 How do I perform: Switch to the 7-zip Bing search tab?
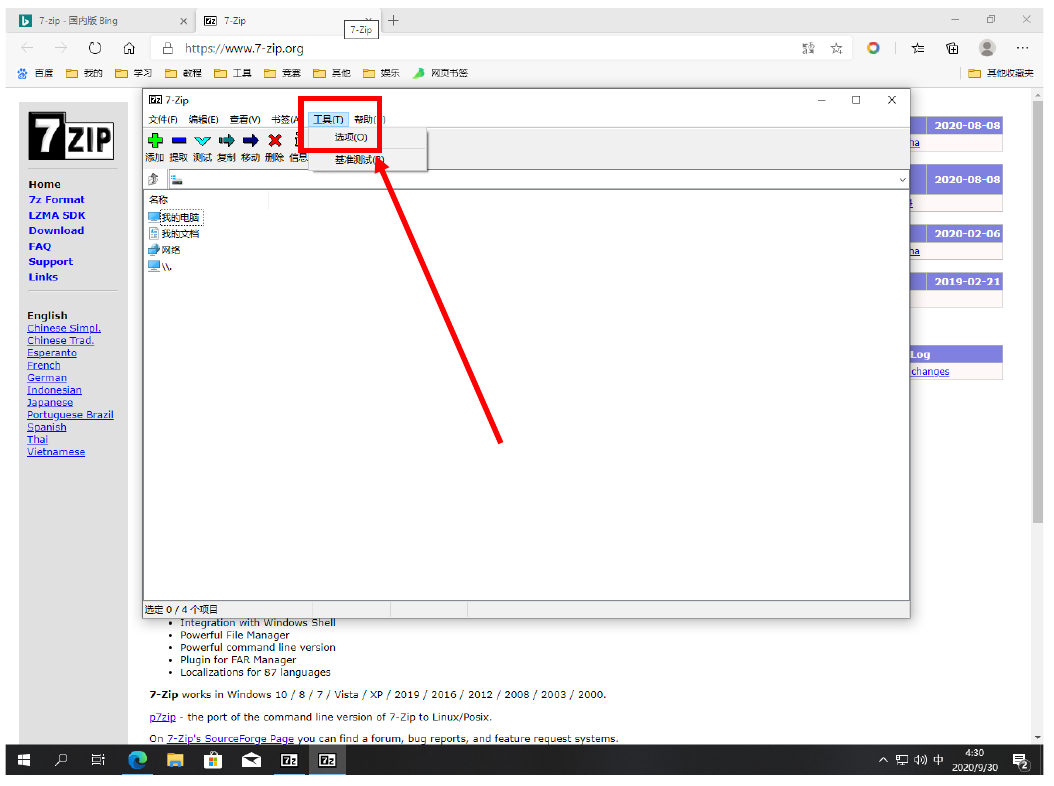[100, 20]
